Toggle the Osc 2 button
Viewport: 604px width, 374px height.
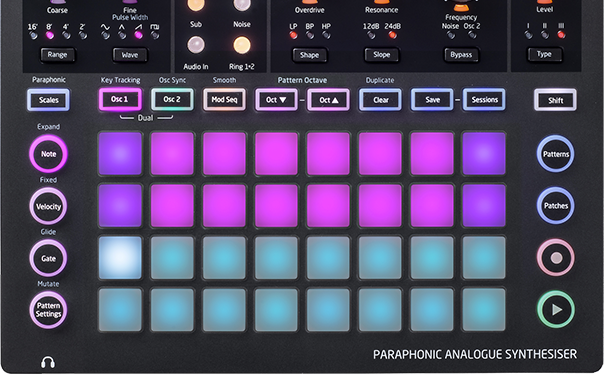click(x=172, y=99)
